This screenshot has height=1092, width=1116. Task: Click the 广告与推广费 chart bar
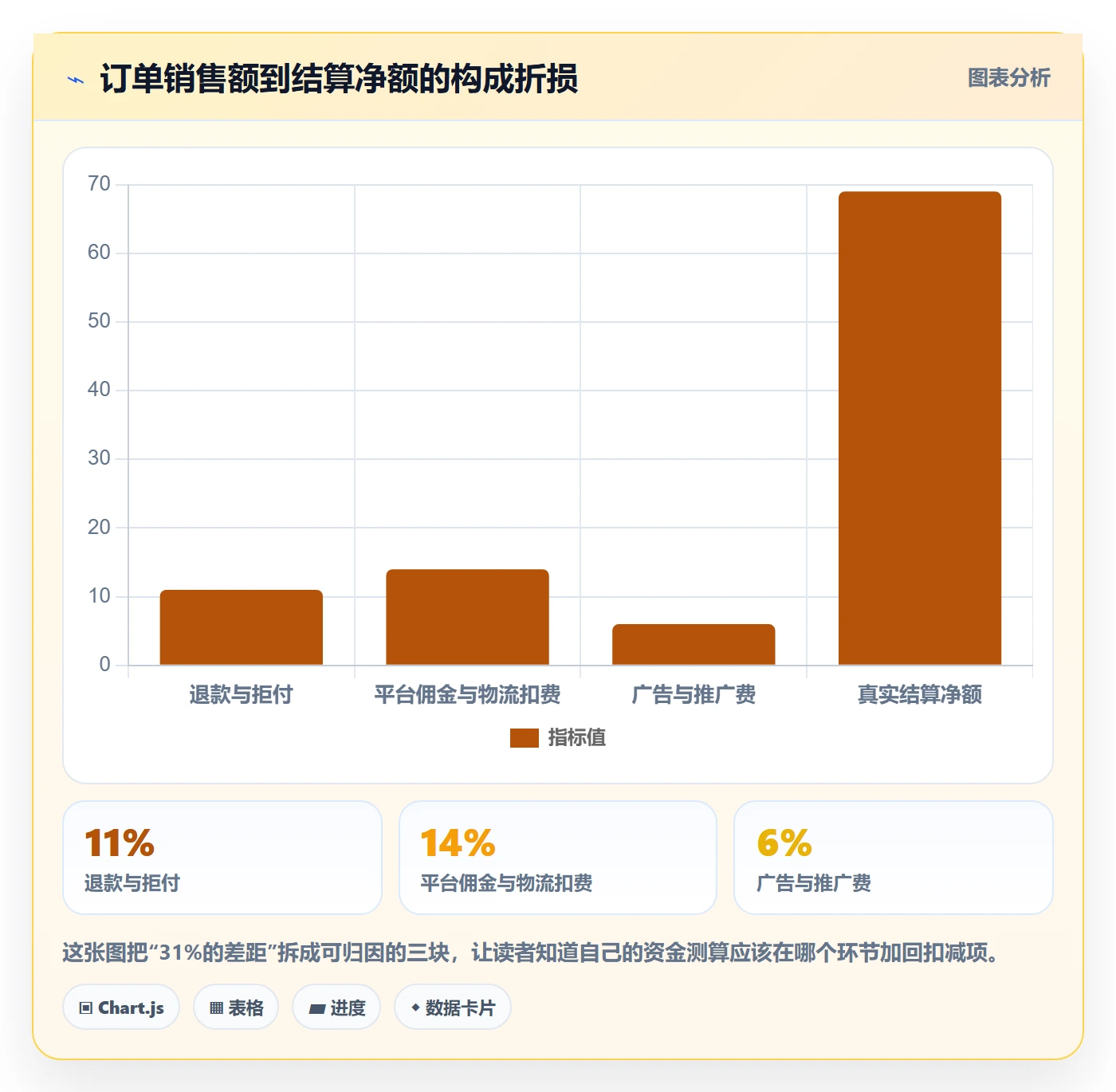[694, 644]
